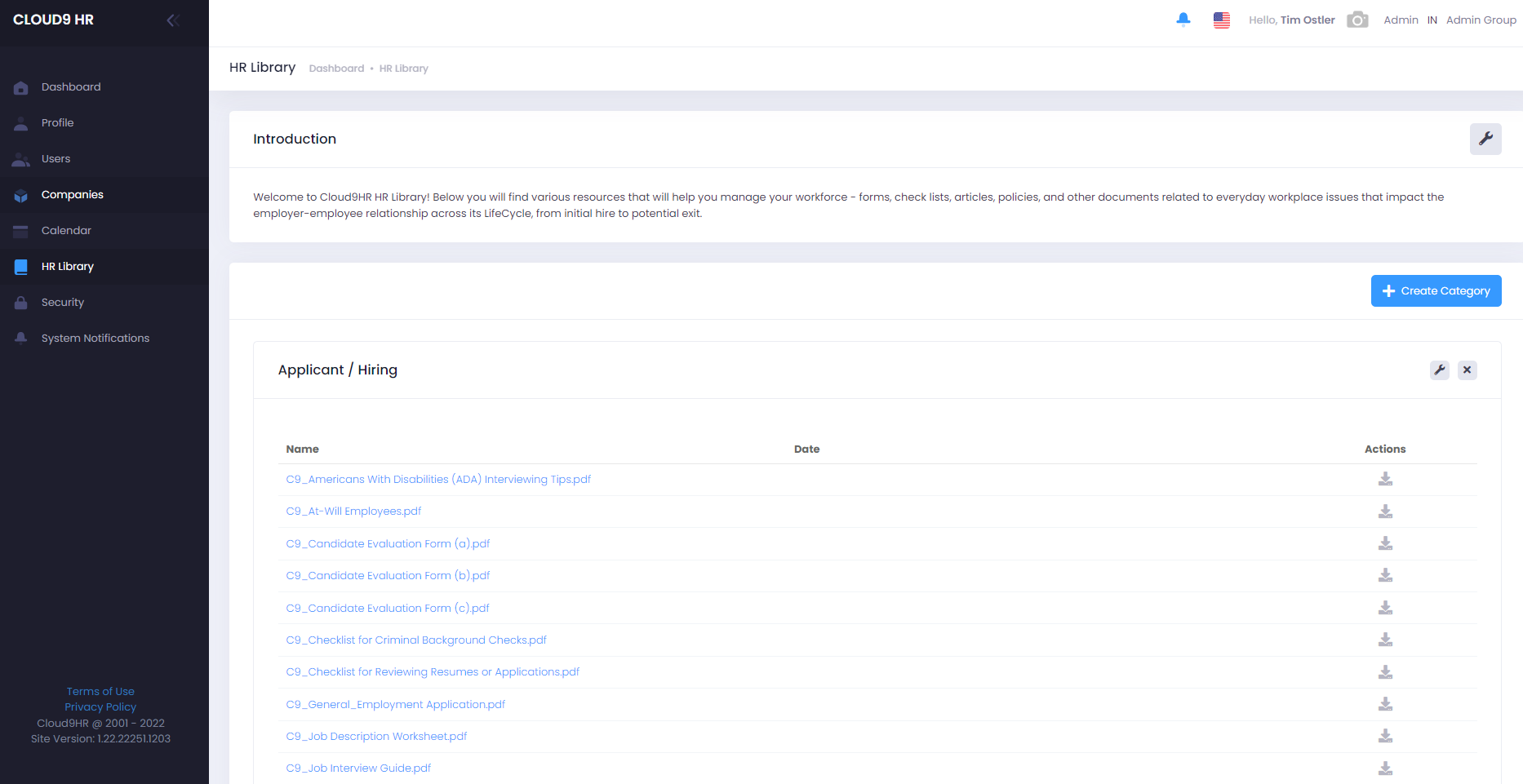Collapse the sidebar with the chevron
The height and width of the screenshot is (784, 1523).
click(172, 20)
